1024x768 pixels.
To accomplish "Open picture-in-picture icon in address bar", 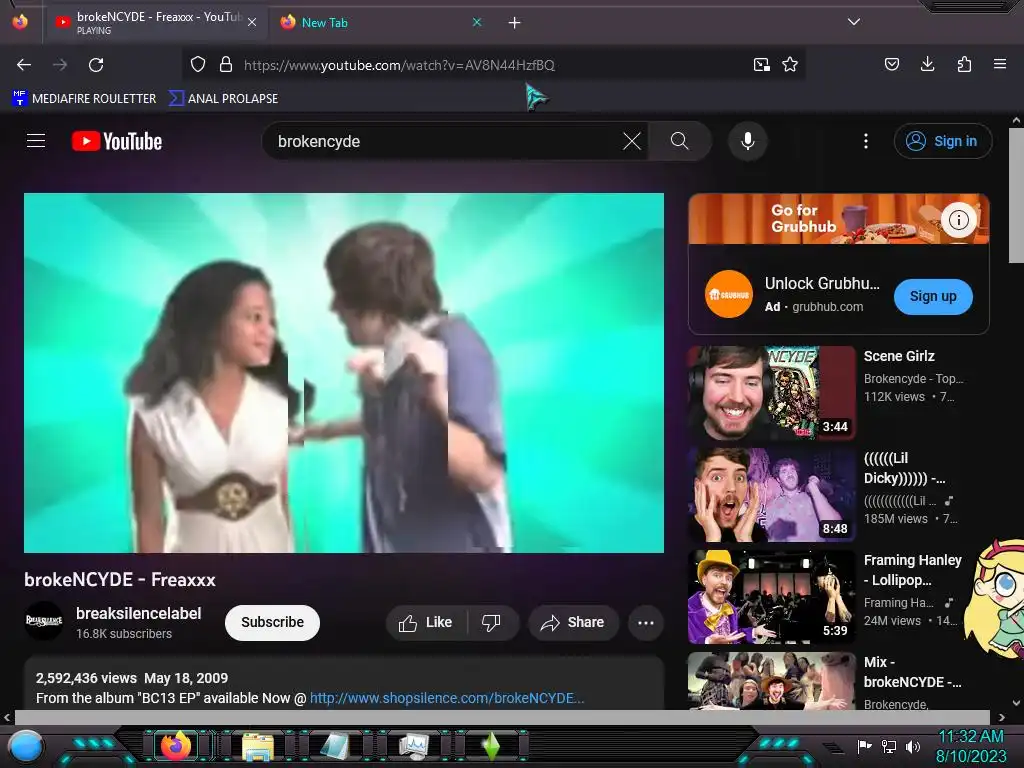I will coord(761,65).
